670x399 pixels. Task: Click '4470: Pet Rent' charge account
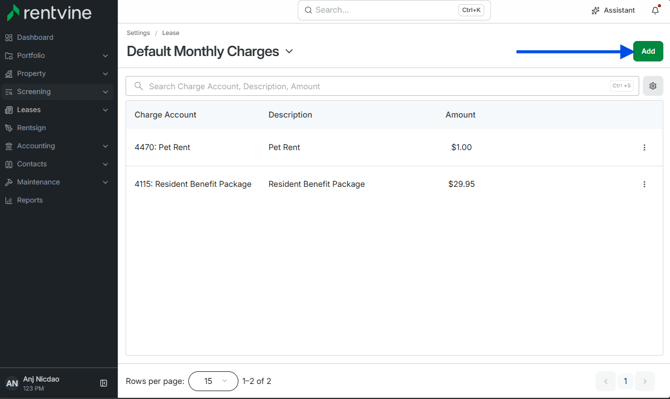pos(162,147)
